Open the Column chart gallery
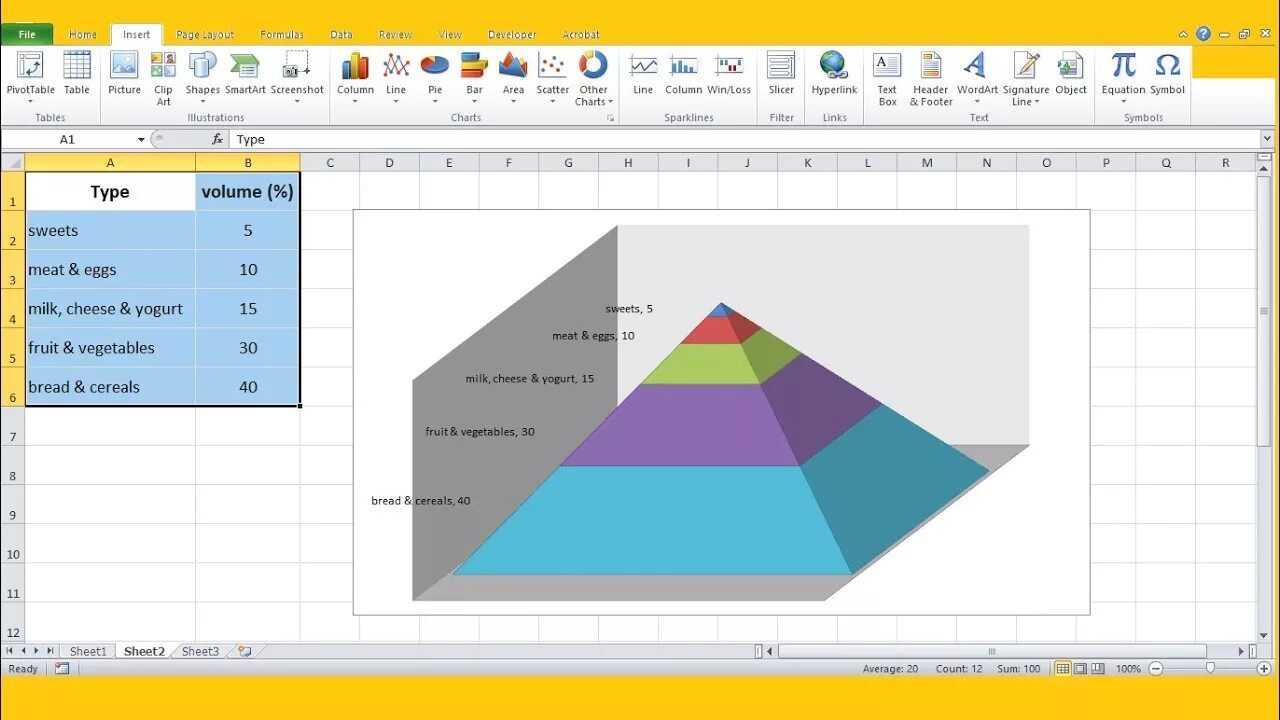The image size is (1280, 720). coord(355,77)
